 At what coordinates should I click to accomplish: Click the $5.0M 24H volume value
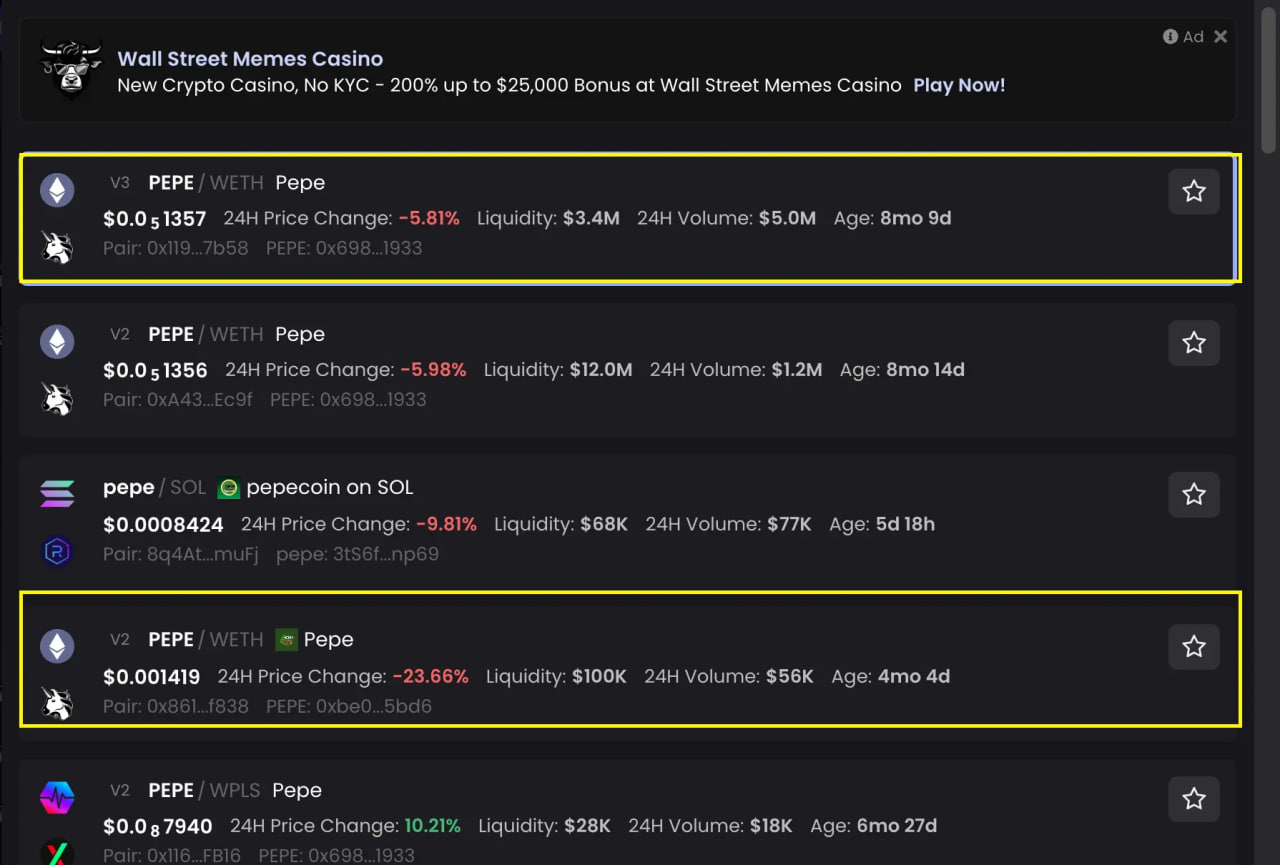[x=787, y=218]
